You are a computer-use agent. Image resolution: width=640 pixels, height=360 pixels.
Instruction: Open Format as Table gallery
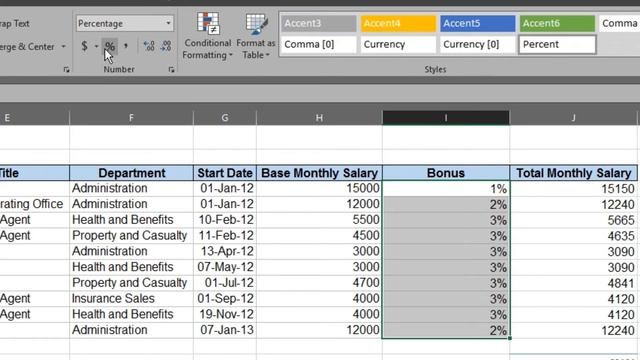click(x=256, y=36)
